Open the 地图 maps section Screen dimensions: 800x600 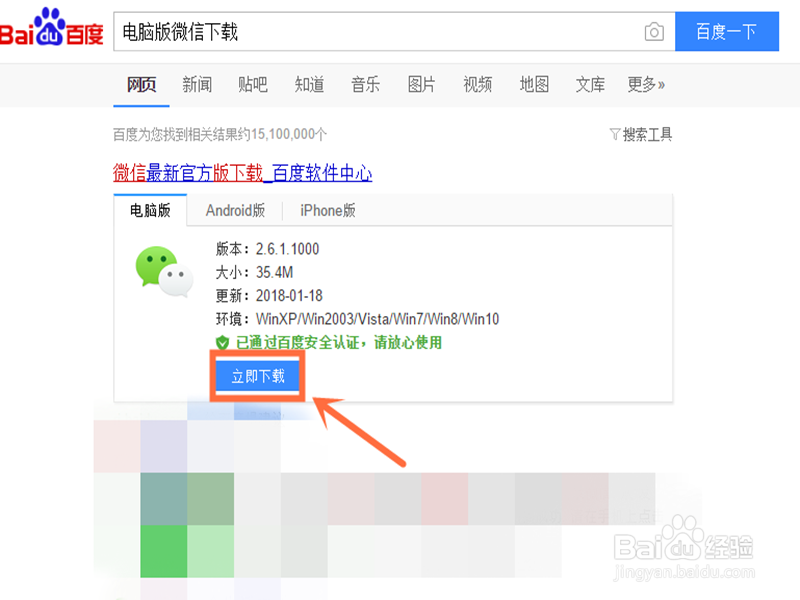click(533, 85)
